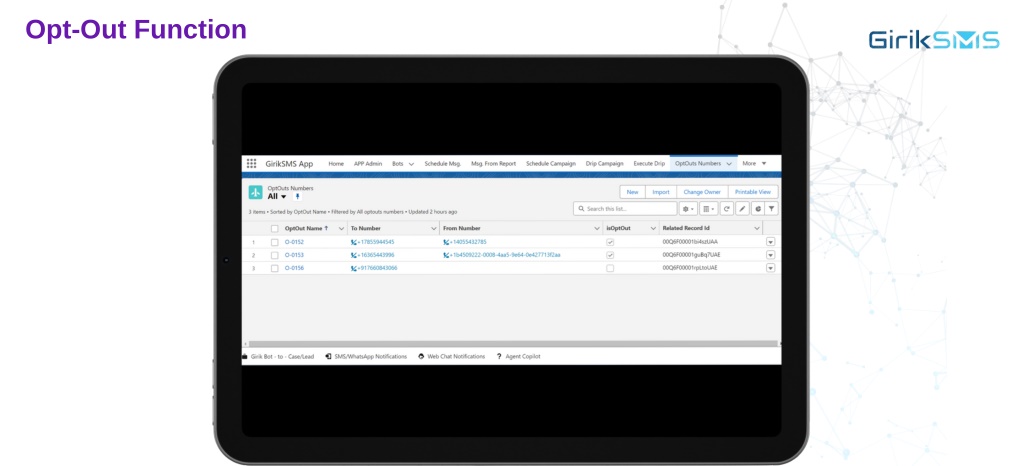Open the APP Admin tab
1023x466 pixels.
368,164
